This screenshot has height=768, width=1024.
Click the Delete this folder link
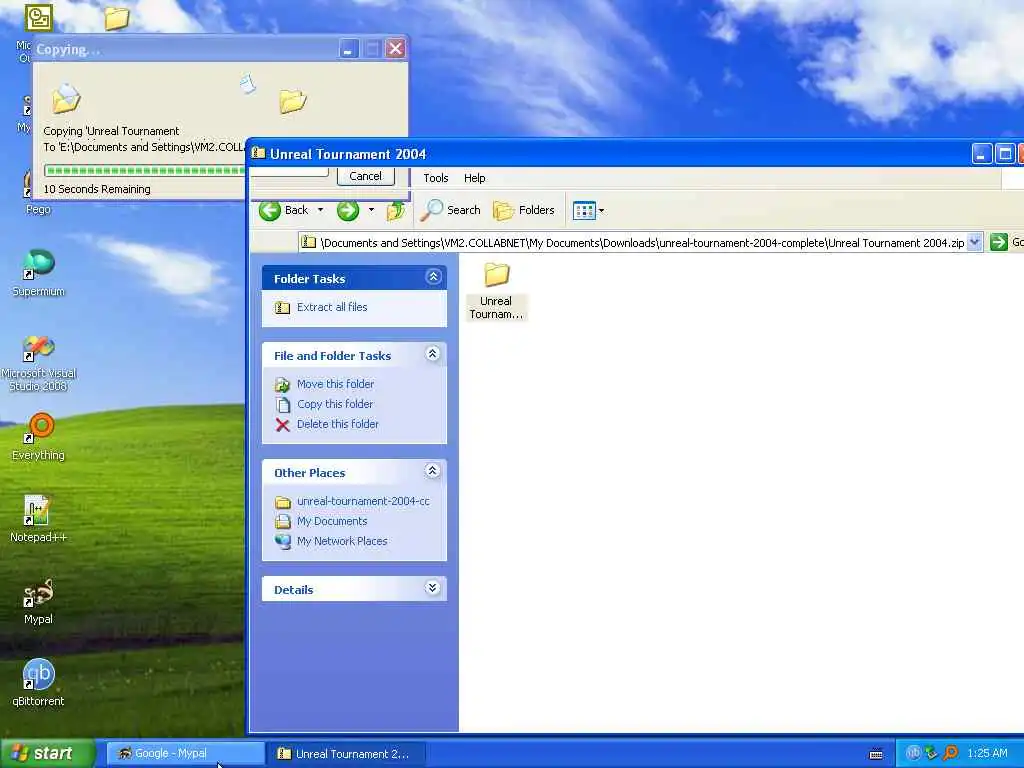coord(338,424)
